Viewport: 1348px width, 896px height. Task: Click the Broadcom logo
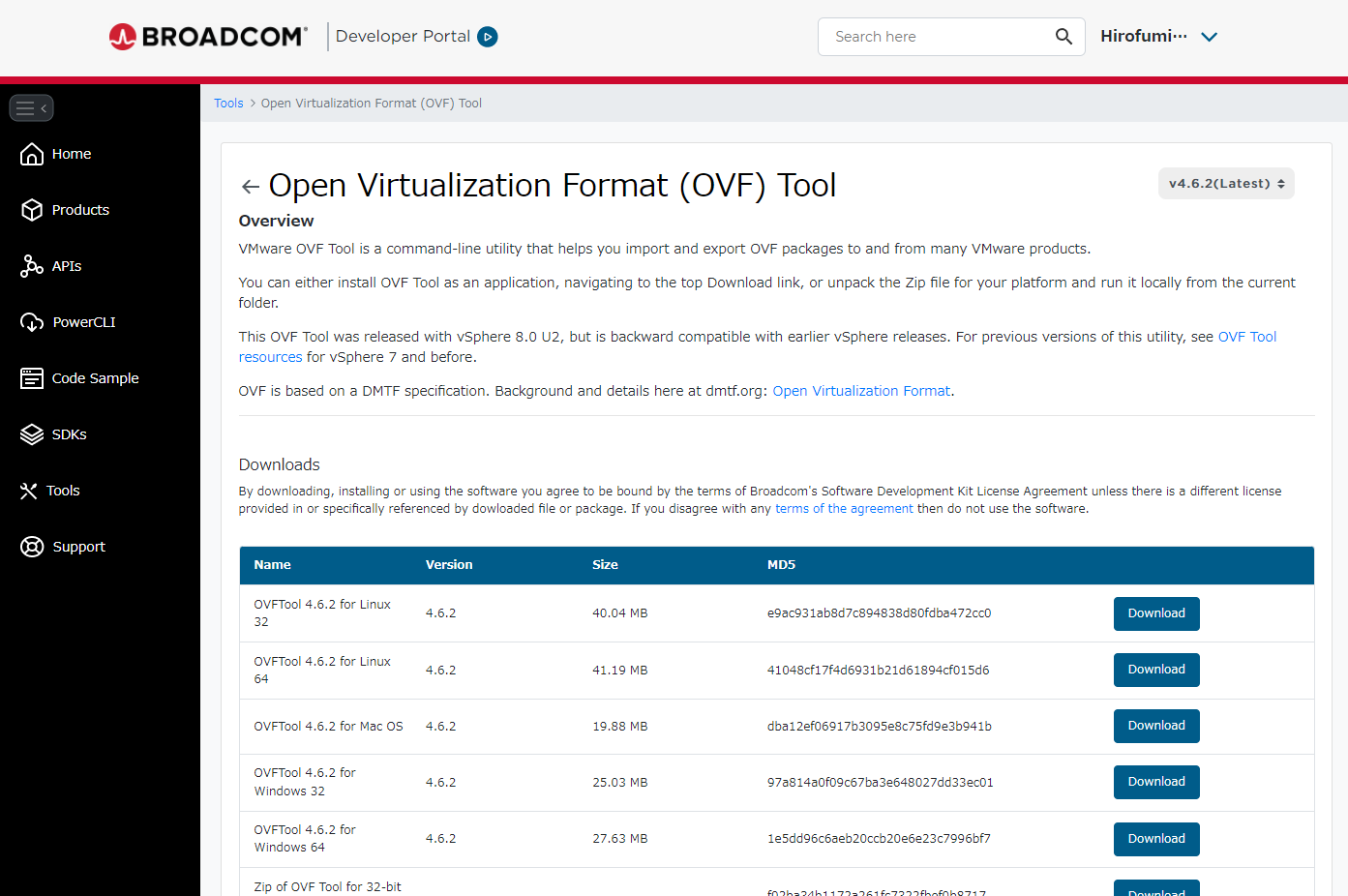208,37
